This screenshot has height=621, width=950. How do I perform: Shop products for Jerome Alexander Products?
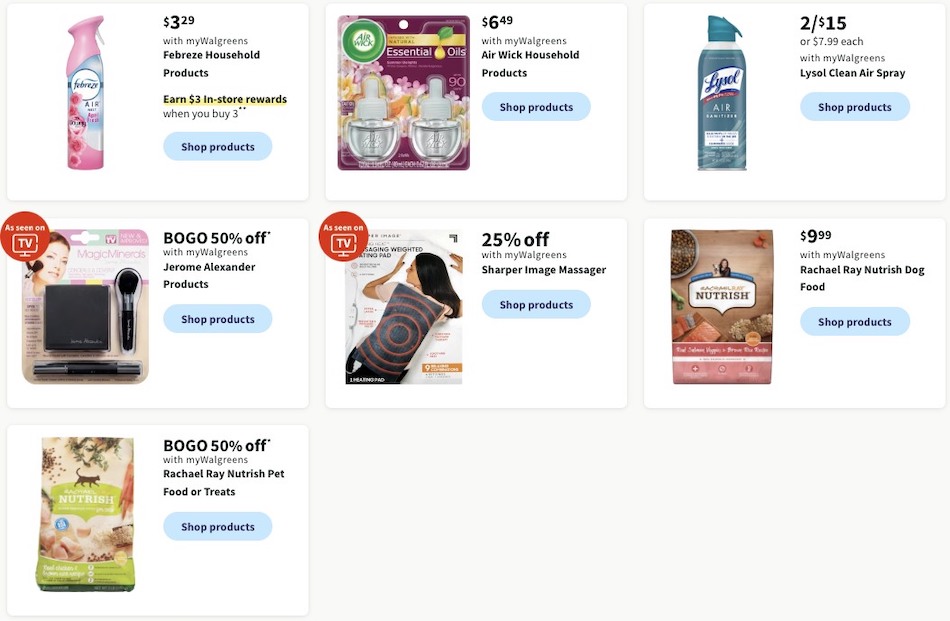(217, 318)
